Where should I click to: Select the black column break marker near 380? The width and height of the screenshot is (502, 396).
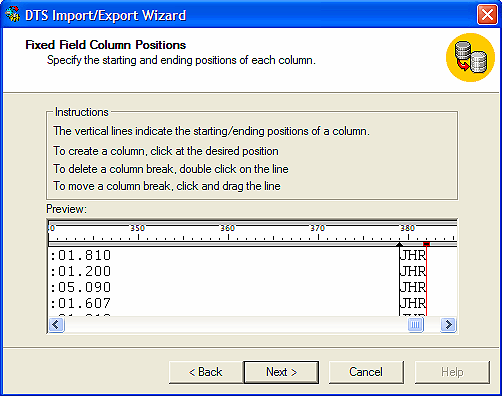coord(399,244)
